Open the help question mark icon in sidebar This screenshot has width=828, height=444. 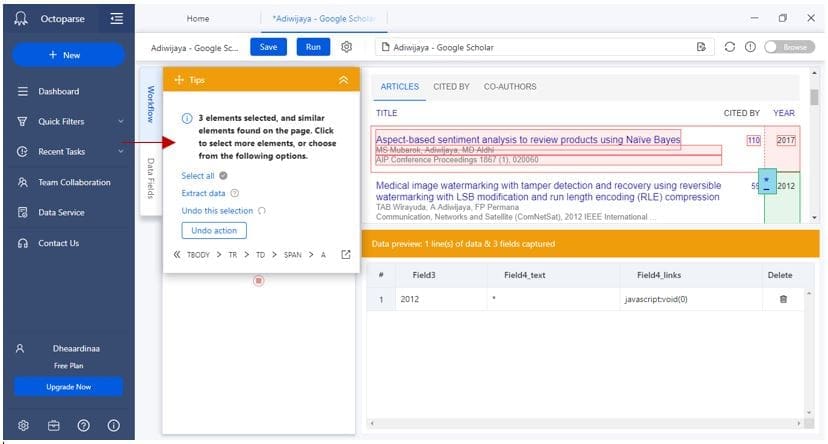pos(83,425)
